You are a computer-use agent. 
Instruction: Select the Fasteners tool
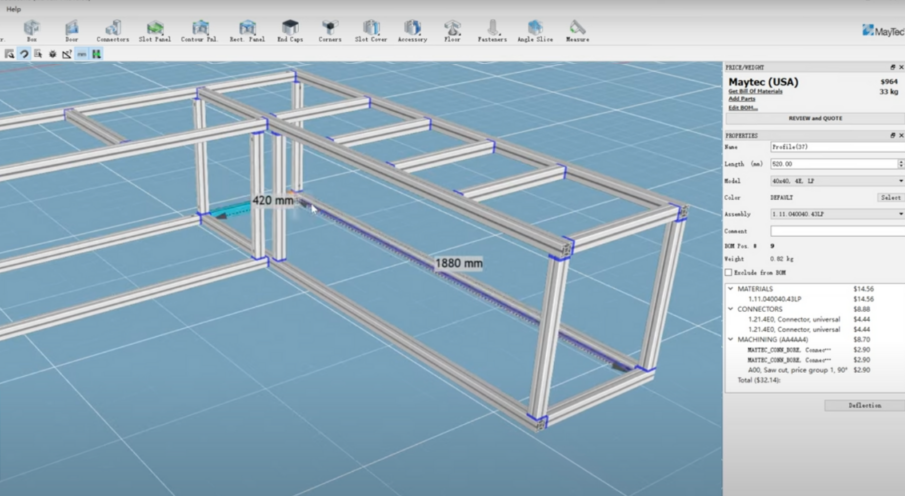pos(492,31)
